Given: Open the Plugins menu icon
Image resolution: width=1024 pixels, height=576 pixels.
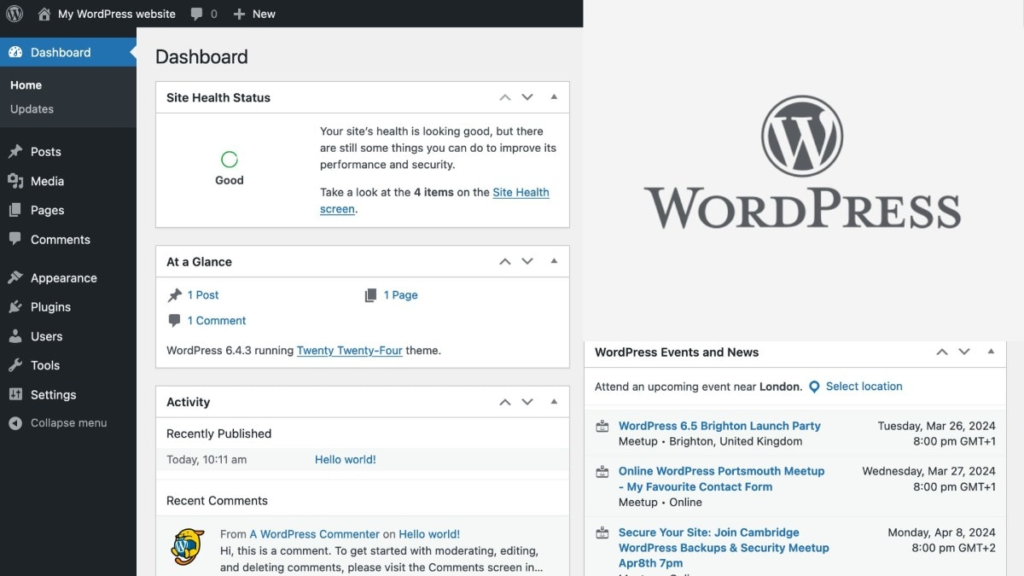Looking at the screenshot, I should (16, 307).
